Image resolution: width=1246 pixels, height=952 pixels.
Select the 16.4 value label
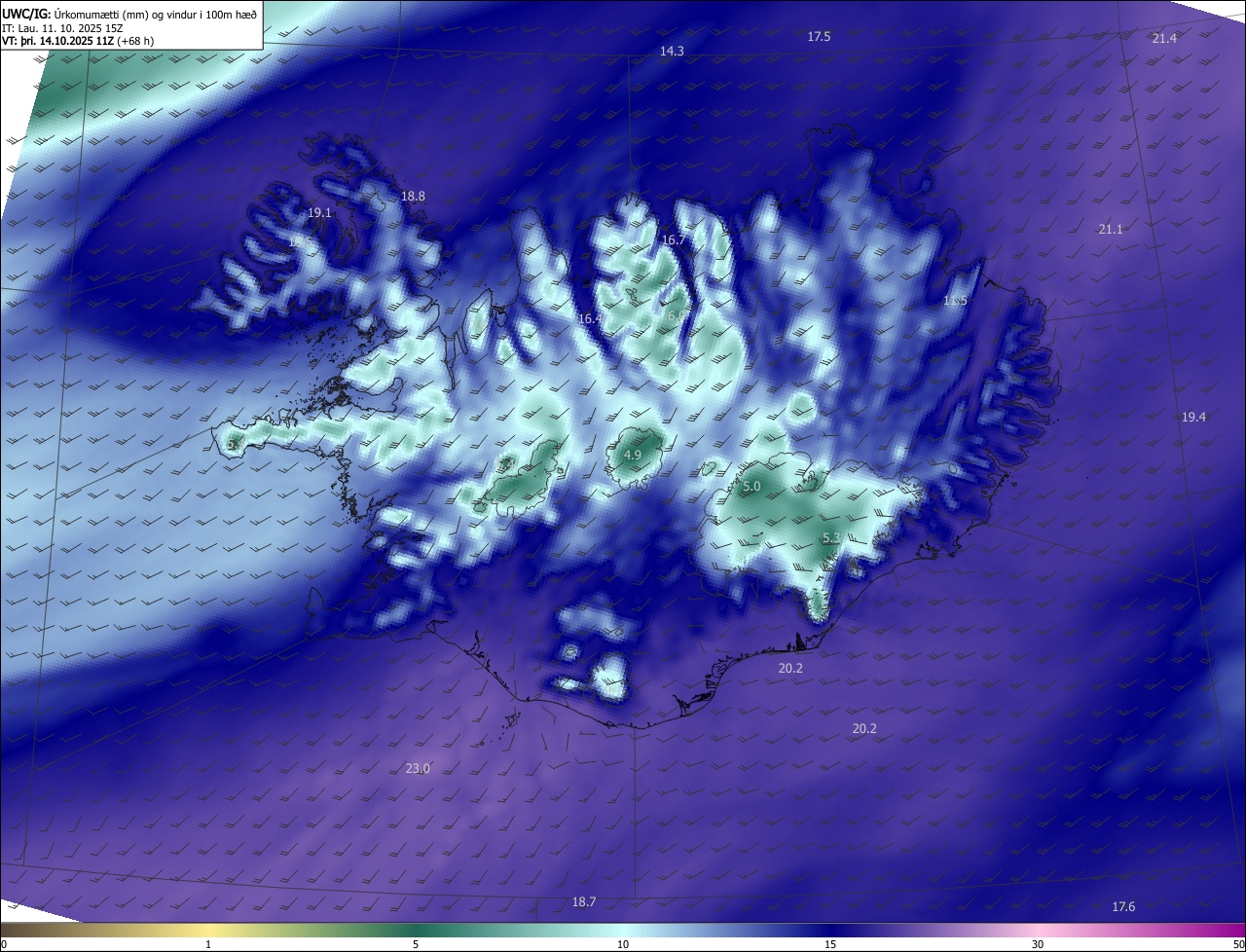(x=590, y=318)
